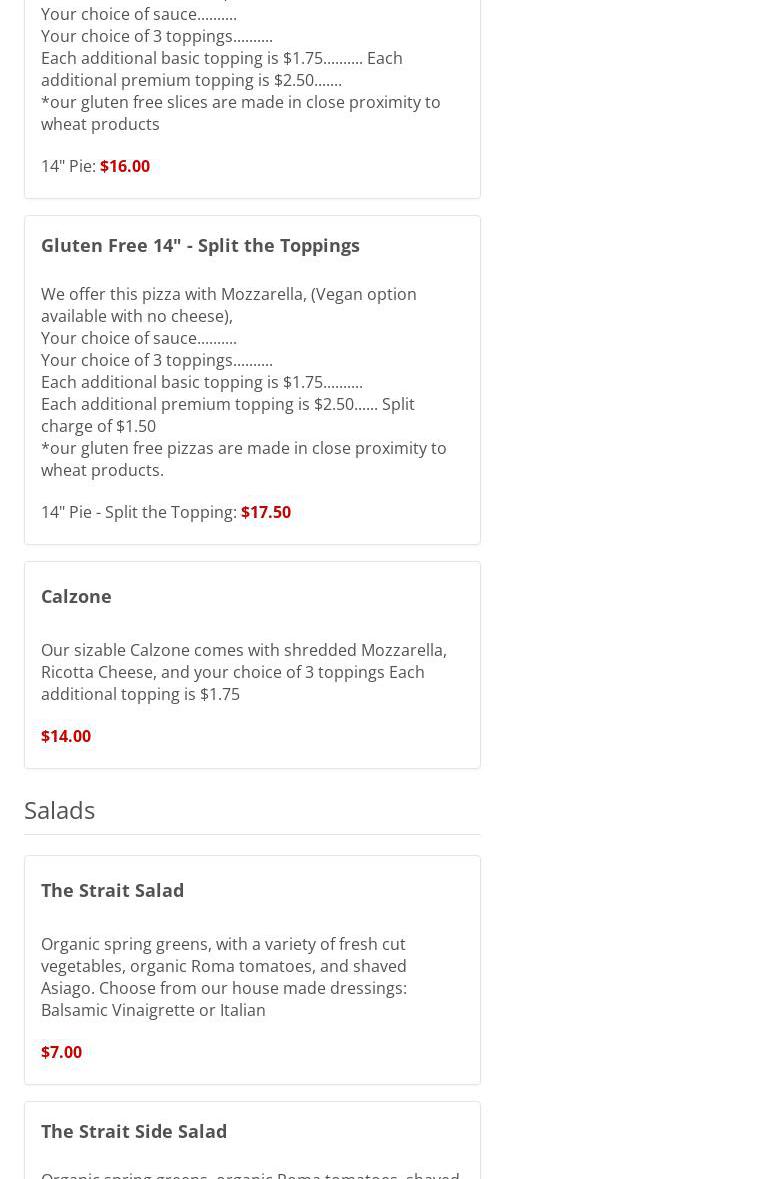Click the $14.00 Calzone price

click(x=66, y=736)
